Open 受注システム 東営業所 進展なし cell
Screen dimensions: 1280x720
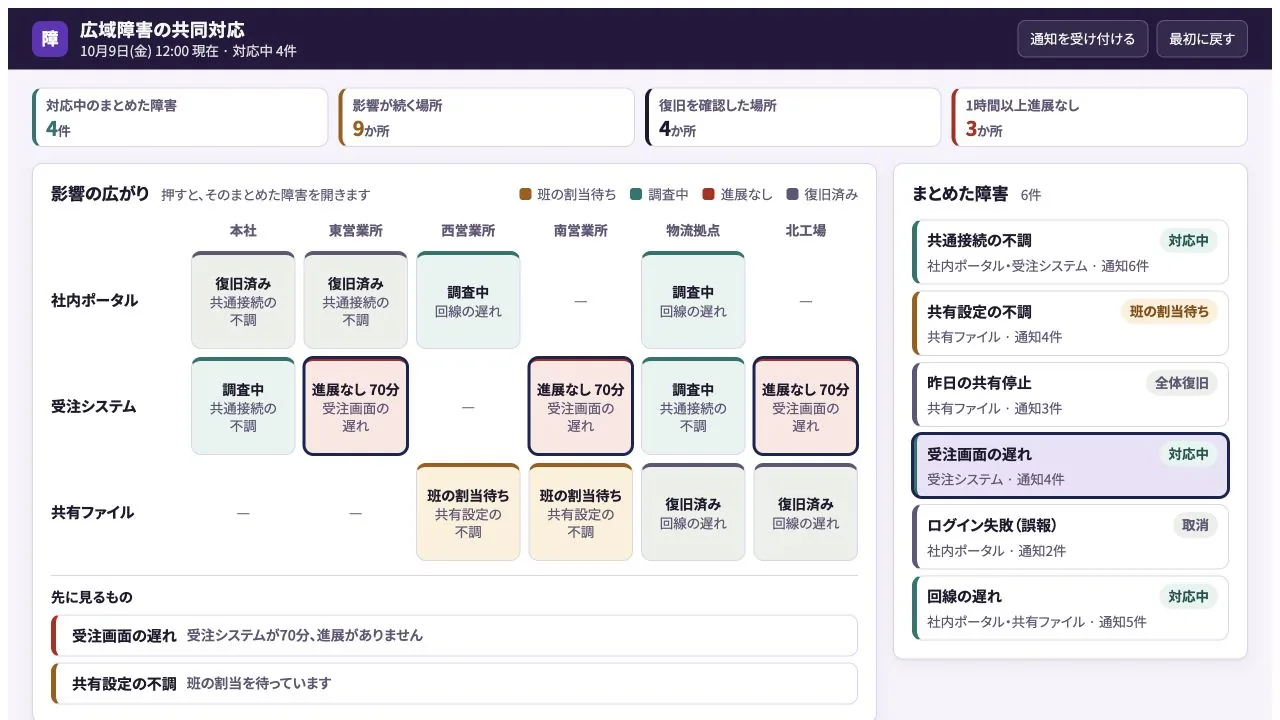coord(356,406)
